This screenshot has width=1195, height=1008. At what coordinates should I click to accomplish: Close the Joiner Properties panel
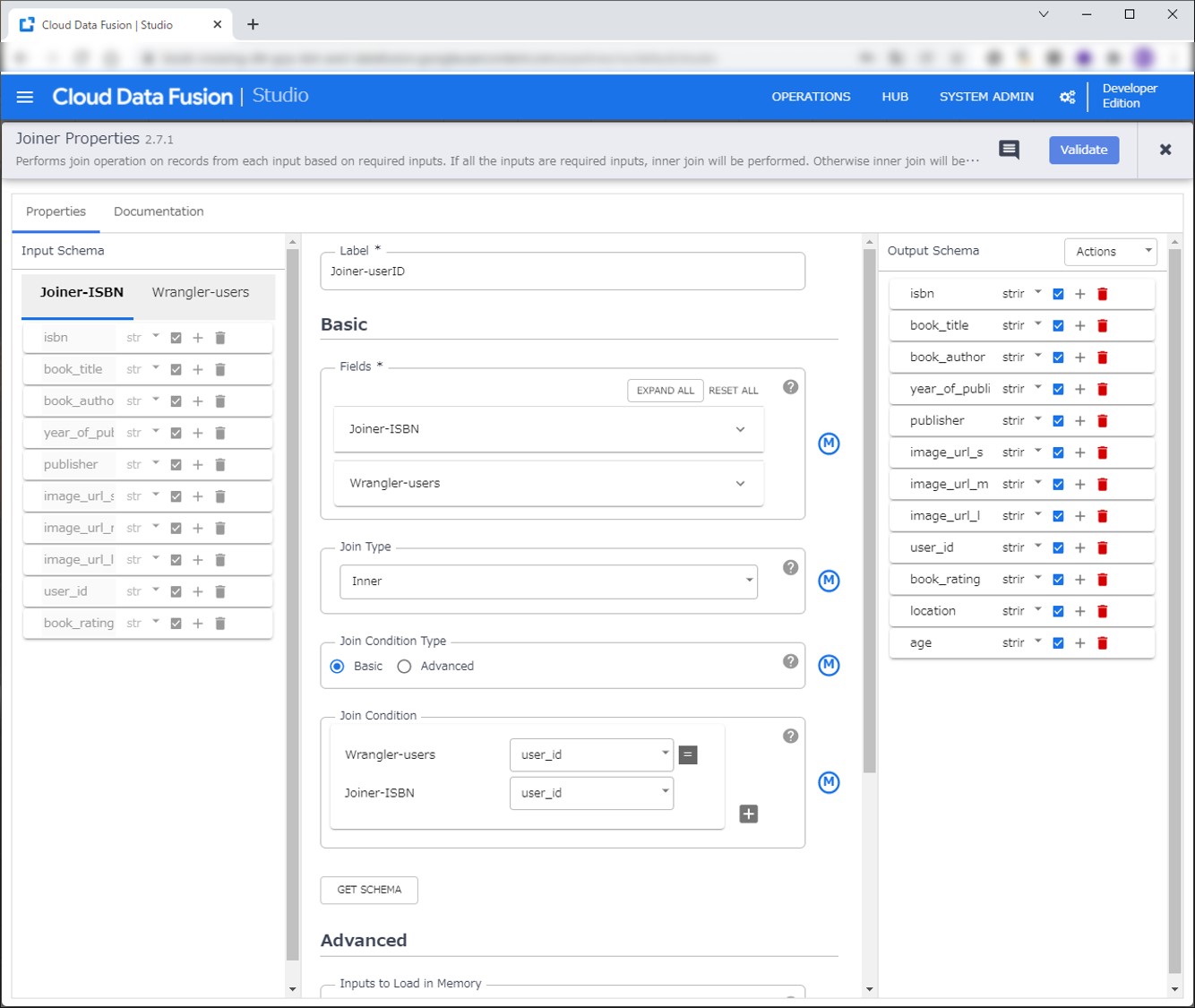(x=1165, y=150)
